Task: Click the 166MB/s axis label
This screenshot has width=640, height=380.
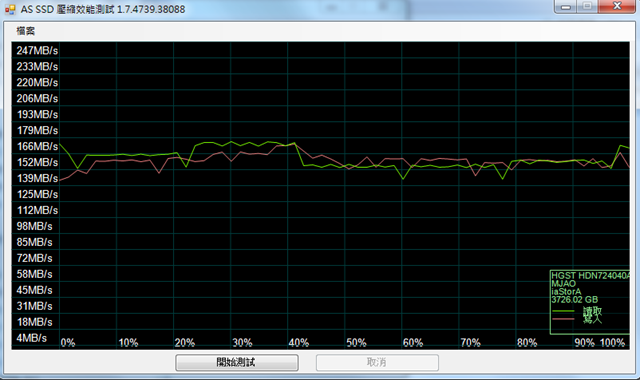Action: [37, 146]
